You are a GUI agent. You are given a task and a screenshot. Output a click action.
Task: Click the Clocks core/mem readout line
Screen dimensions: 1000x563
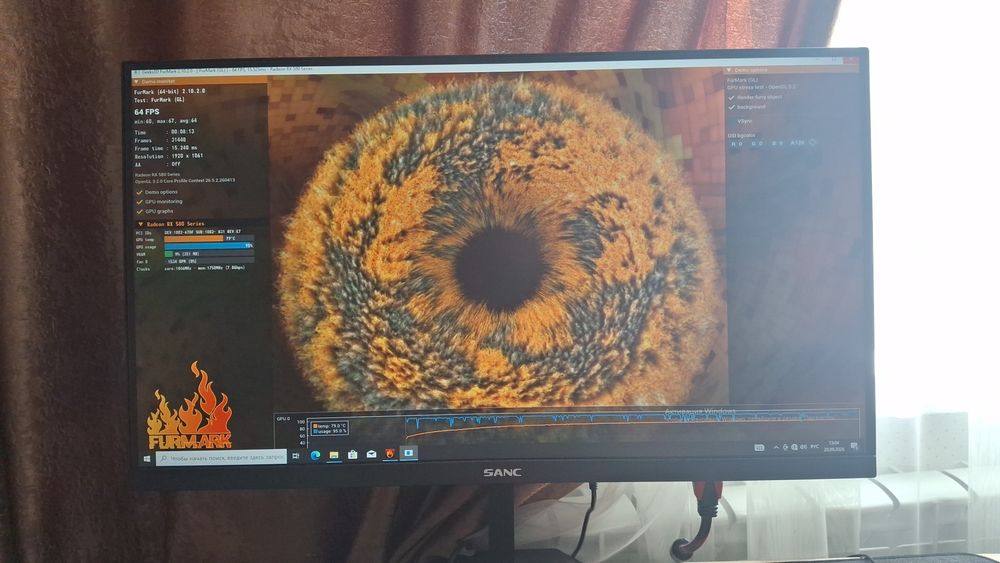click(190, 268)
